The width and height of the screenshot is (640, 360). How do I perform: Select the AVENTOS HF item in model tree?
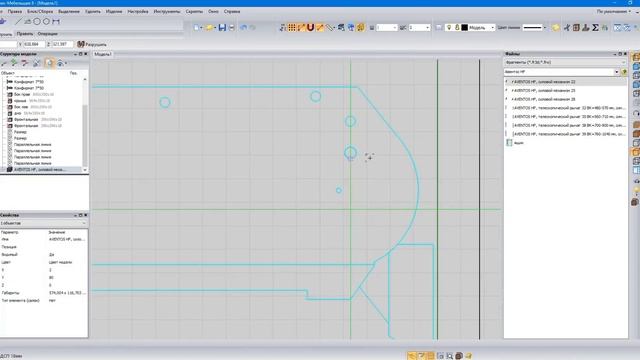coord(39,169)
